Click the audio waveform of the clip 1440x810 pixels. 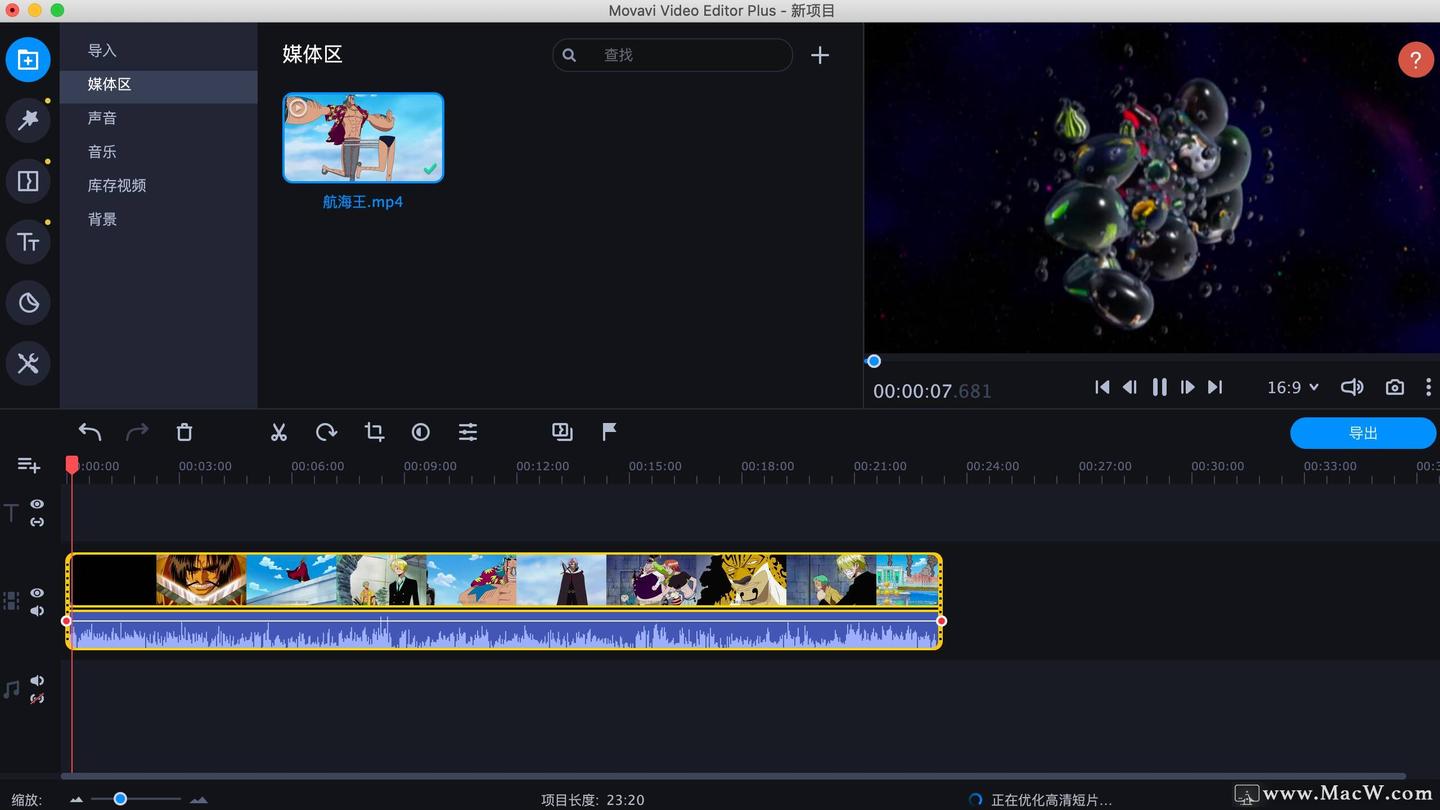[x=504, y=632]
